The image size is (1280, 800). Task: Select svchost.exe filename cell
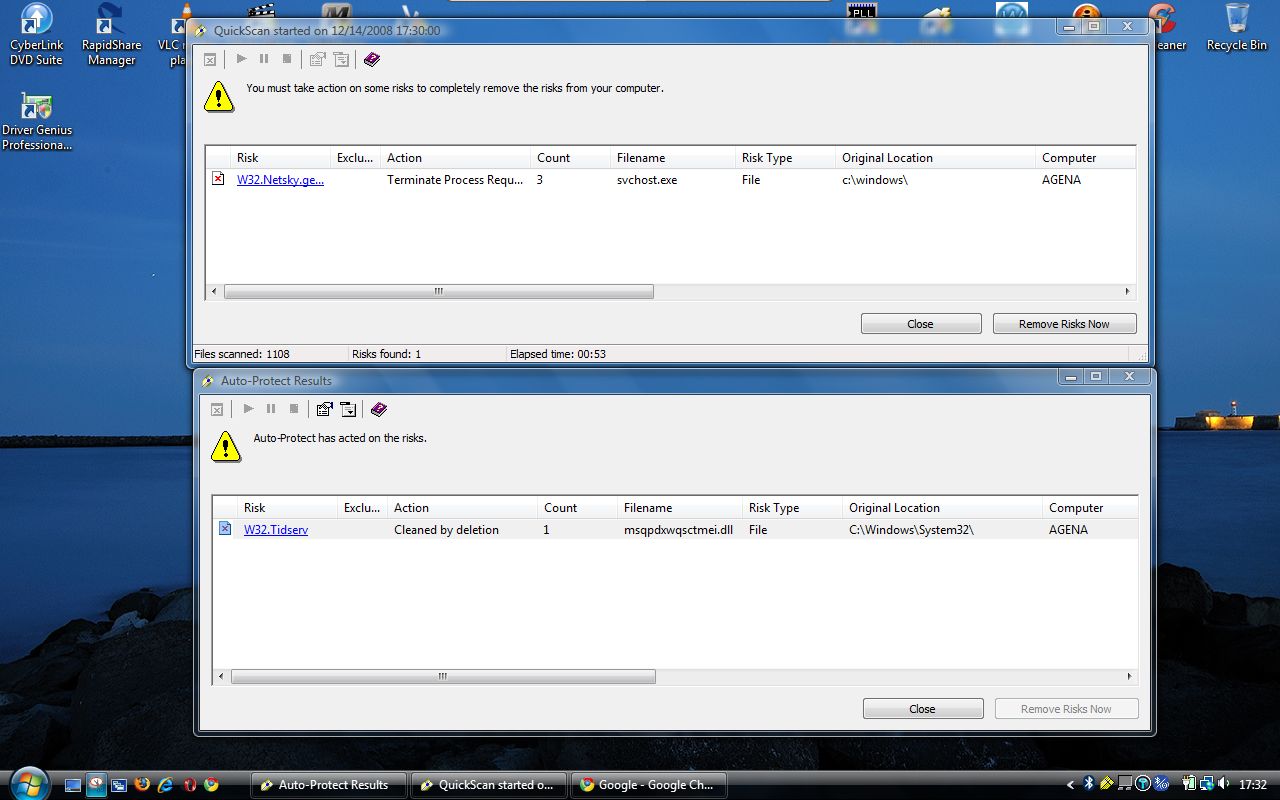pyautogui.click(x=647, y=180)
